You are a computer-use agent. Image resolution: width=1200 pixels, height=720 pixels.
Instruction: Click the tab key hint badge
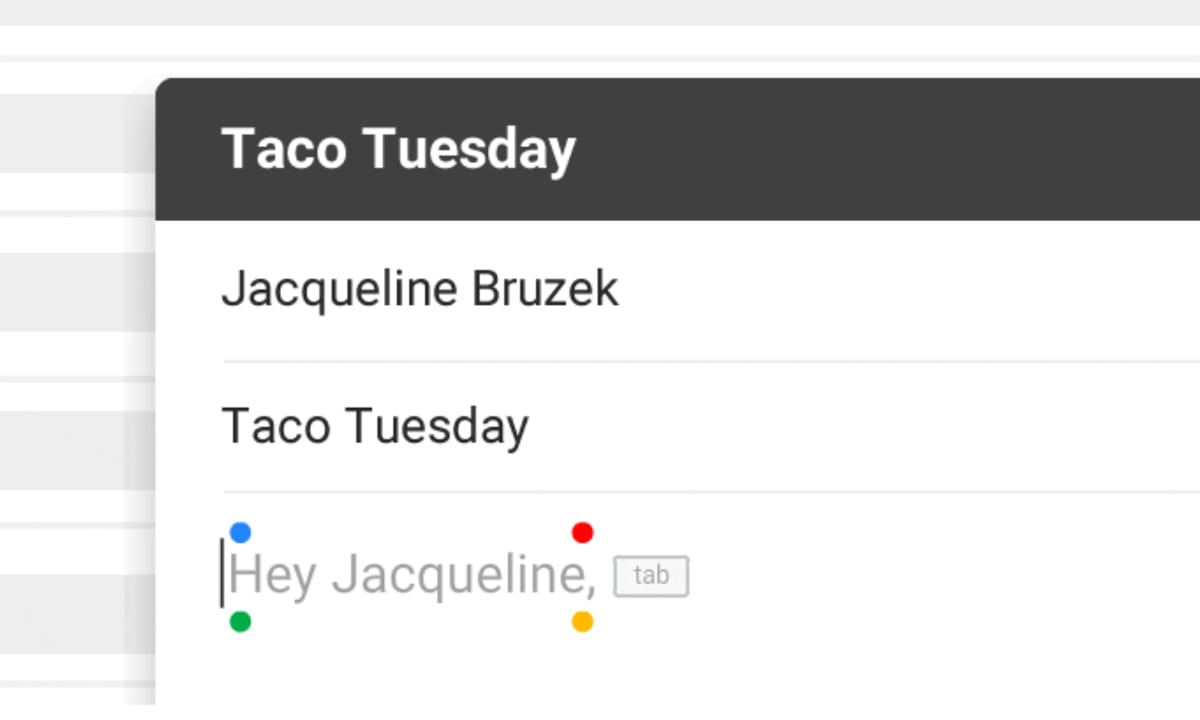point(651,576)
